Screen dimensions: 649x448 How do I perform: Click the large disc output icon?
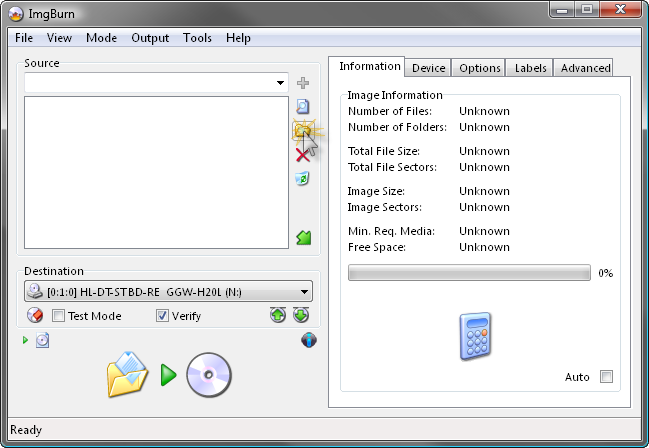click(209, 375)
